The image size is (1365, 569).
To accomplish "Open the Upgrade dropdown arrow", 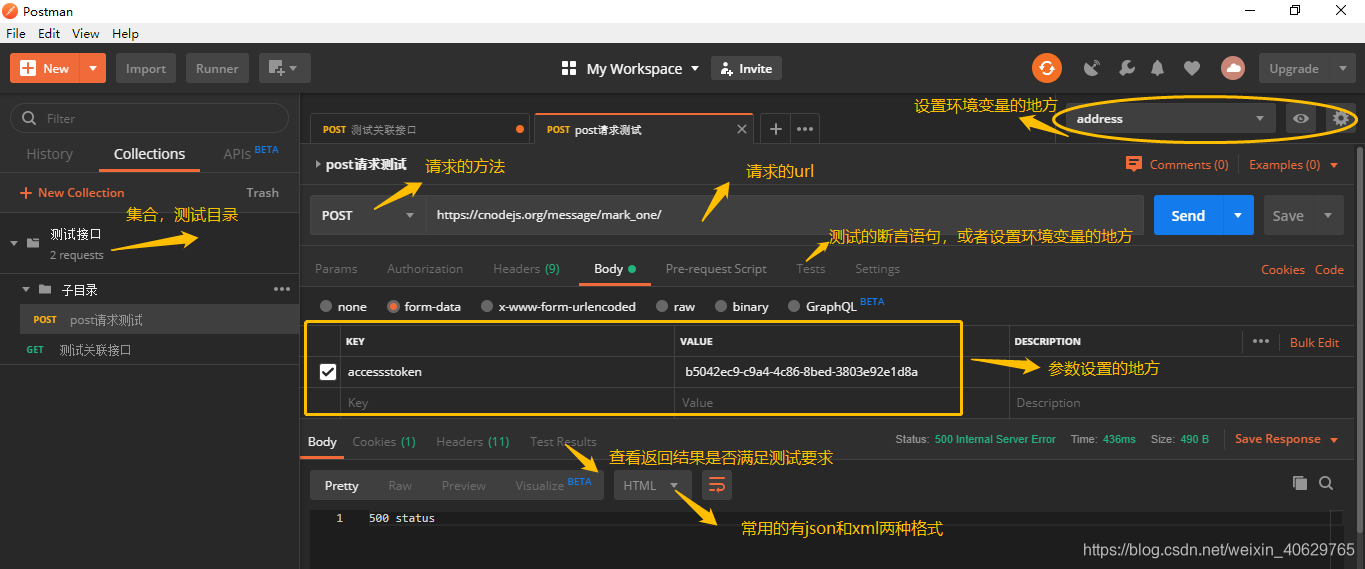I will pos(1341,68).
